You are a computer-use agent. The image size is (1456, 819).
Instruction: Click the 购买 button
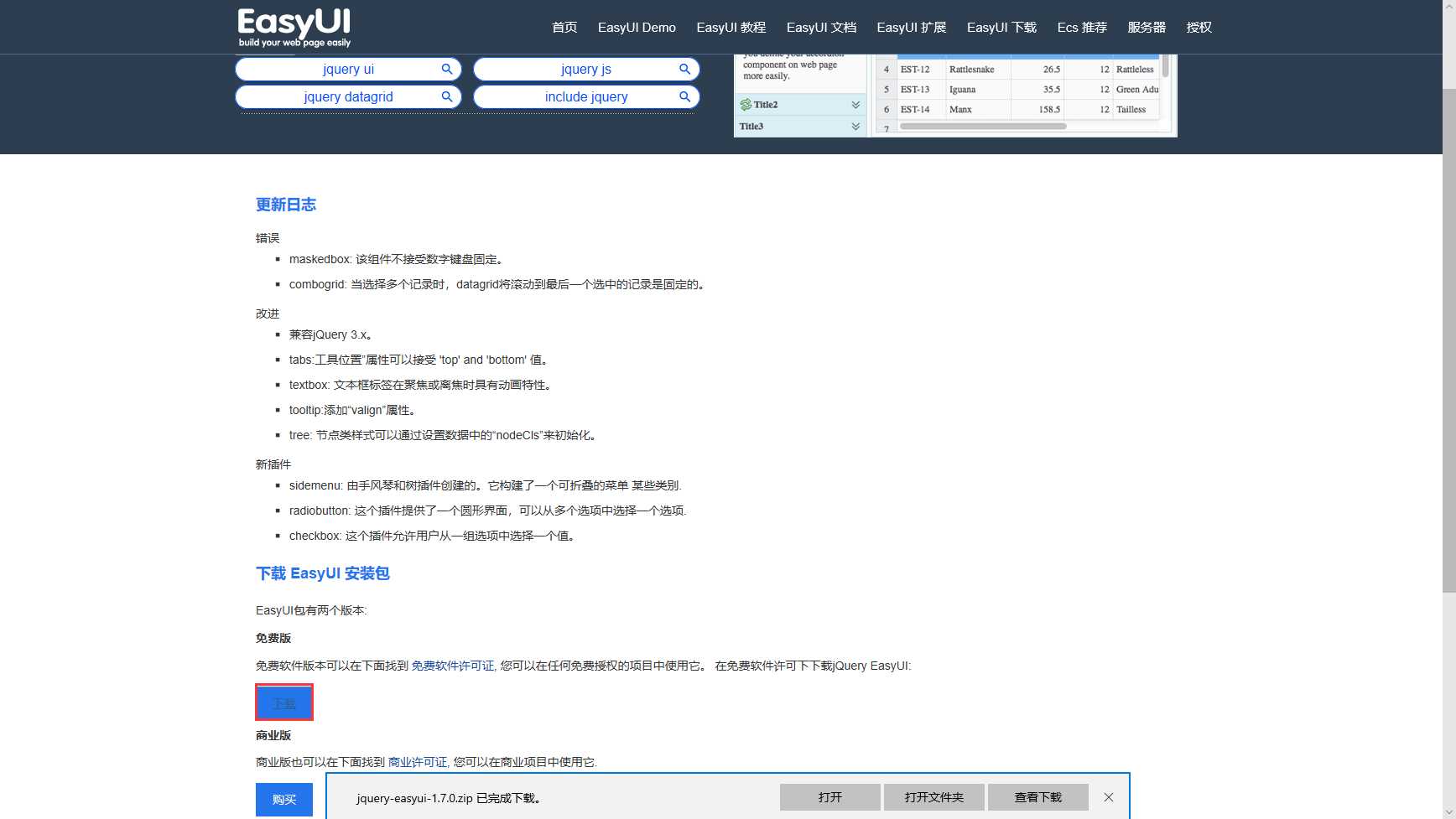point(284,800)
